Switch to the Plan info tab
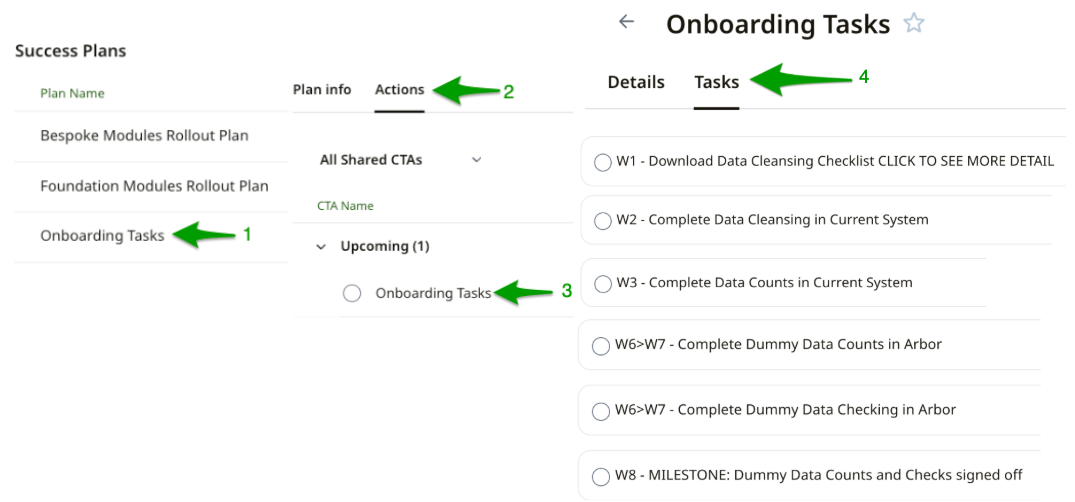Screen dimensions: 1075x502 [x=322, y=90]
